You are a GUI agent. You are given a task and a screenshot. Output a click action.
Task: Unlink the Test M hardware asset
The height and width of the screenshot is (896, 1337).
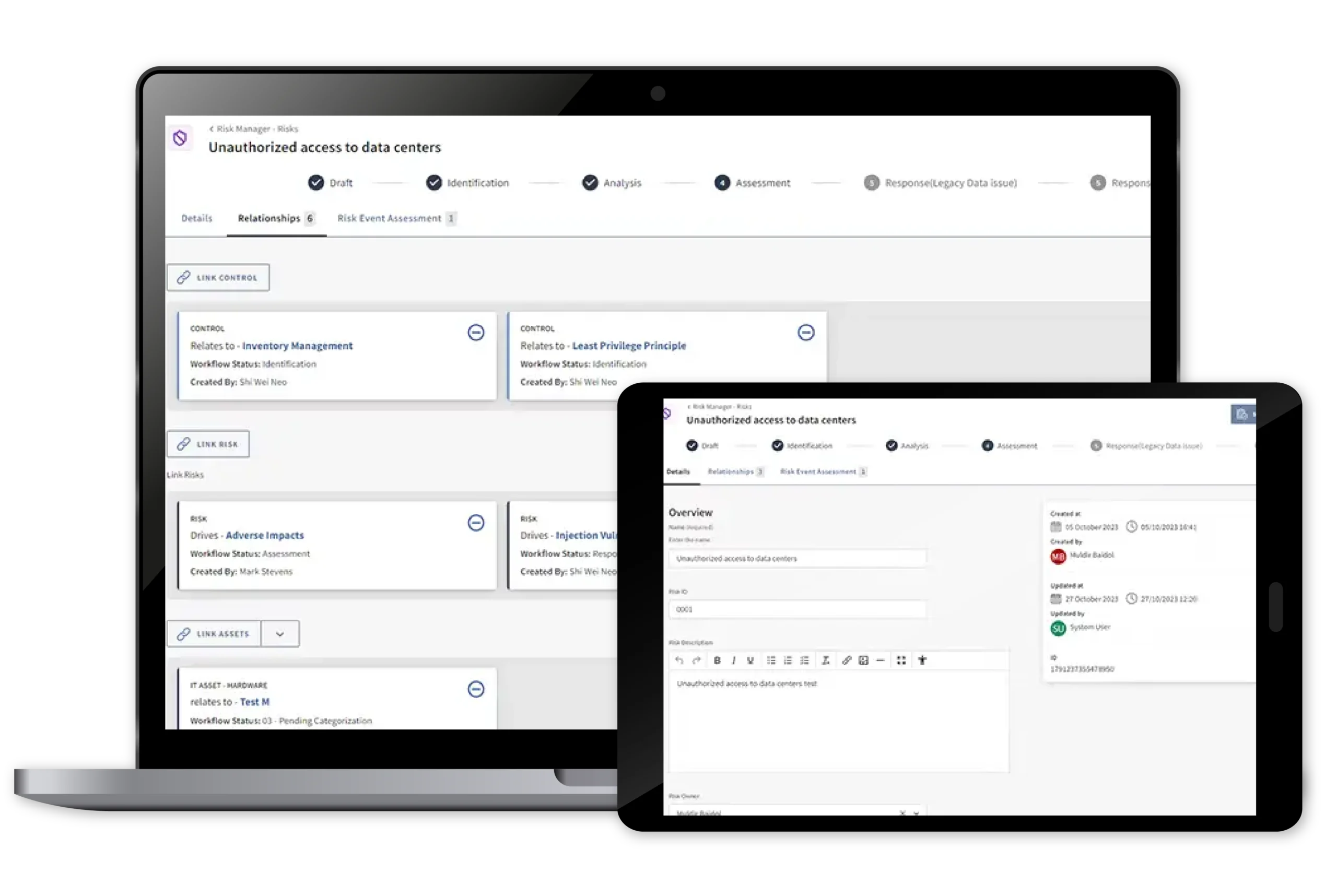click(x=476, y=689)
